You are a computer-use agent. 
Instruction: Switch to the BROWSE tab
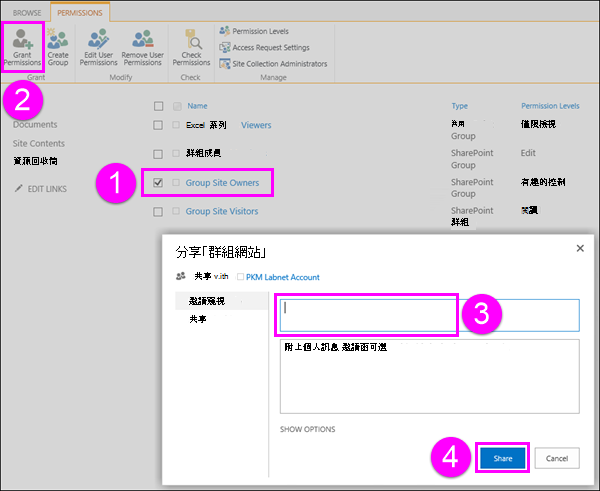point(27,13)
